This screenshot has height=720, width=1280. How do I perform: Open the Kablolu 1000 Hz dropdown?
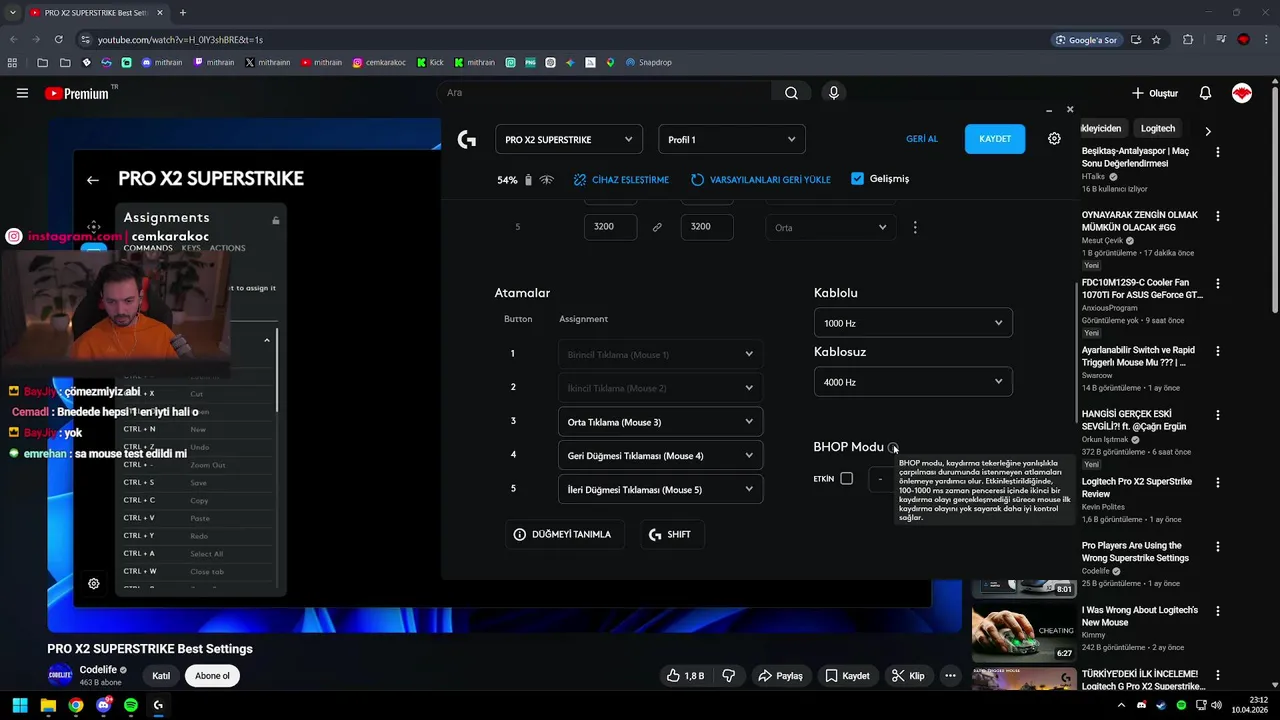click(913, 323)
